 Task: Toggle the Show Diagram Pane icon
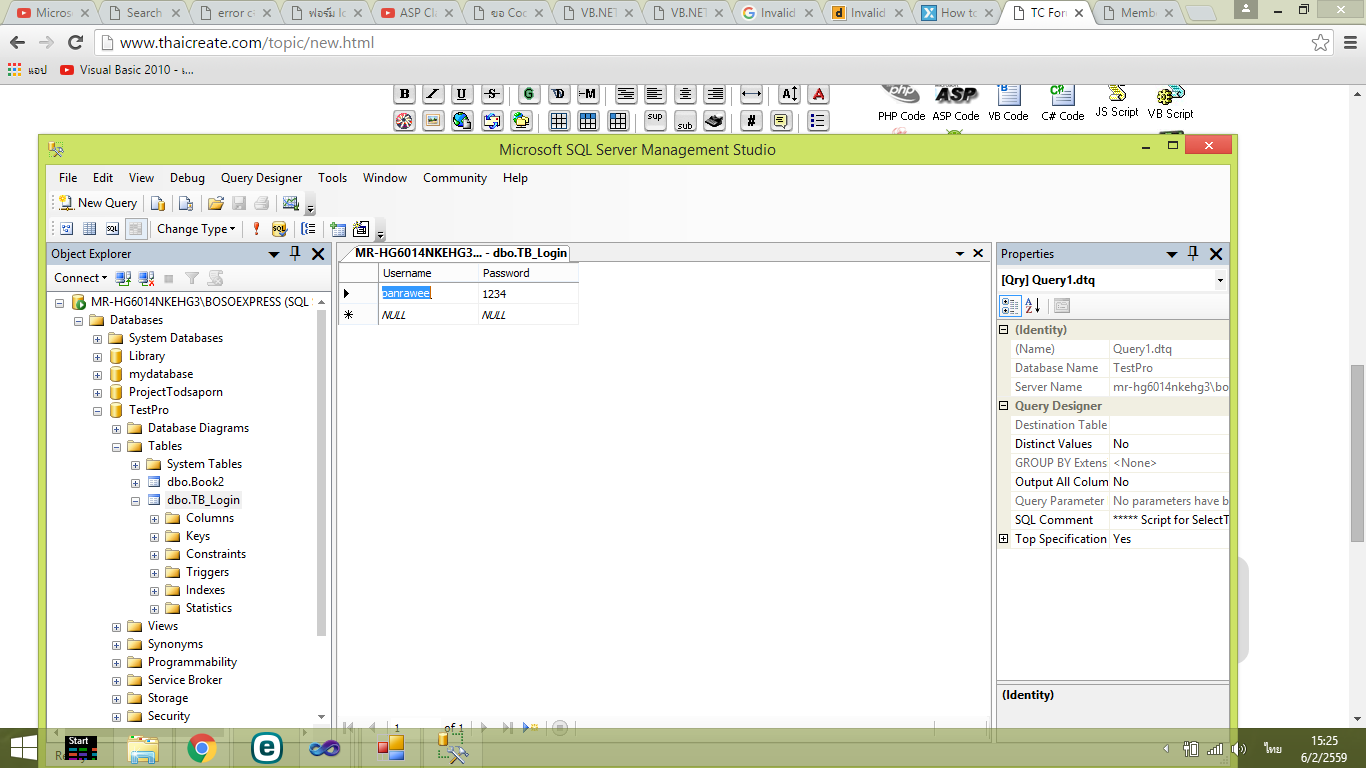click(x=67, y=229)
